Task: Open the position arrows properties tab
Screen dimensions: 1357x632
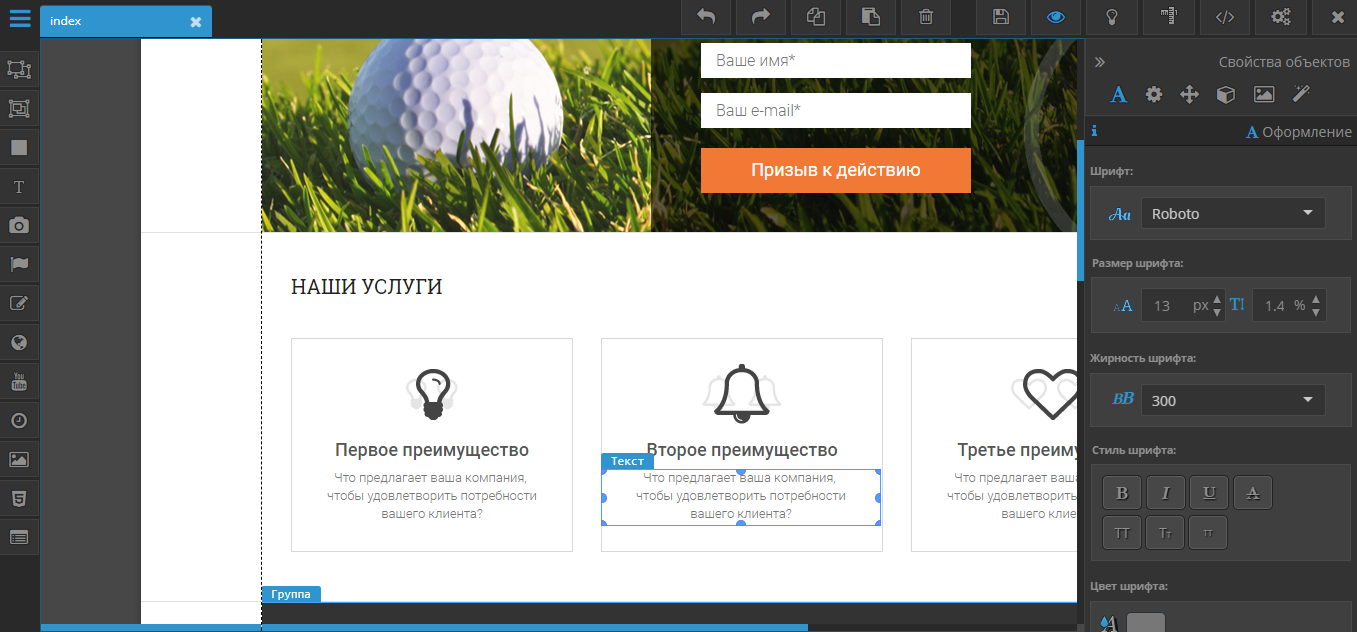Action: tap(1189, 94)
